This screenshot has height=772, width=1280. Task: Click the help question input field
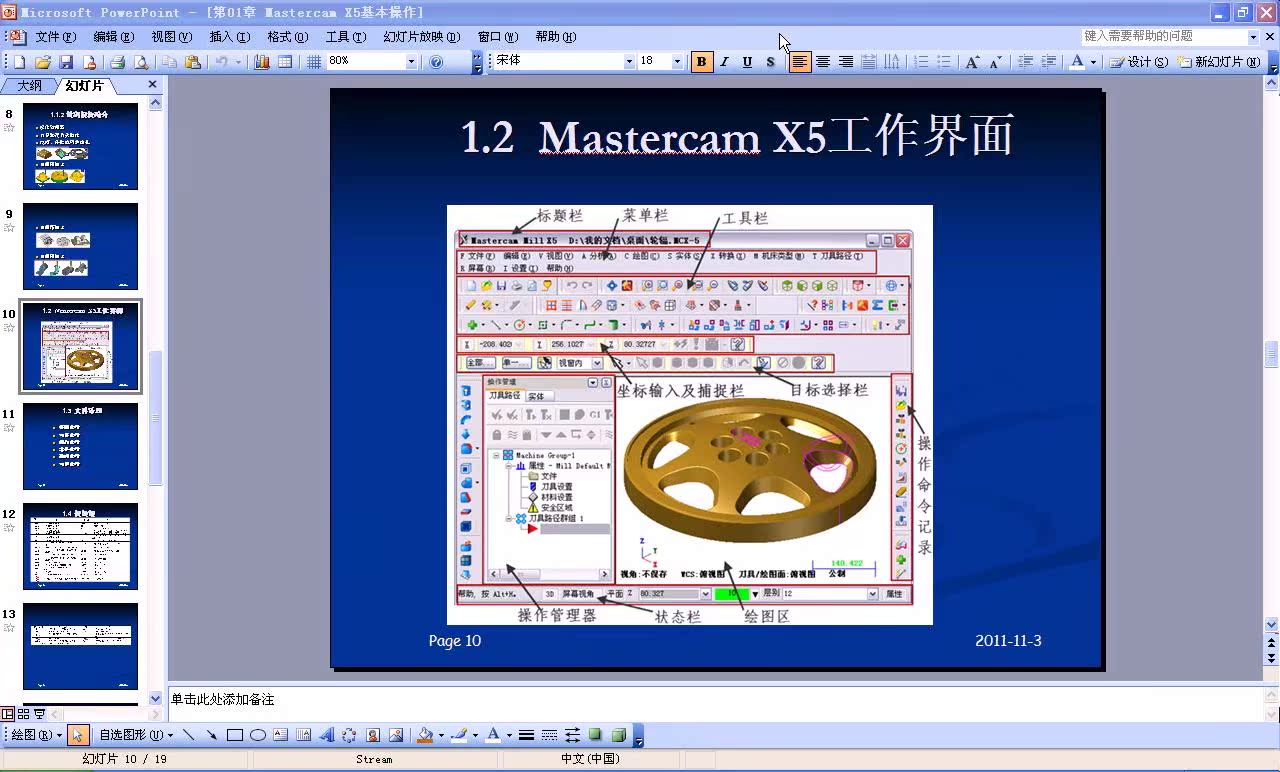point(1163,36)
